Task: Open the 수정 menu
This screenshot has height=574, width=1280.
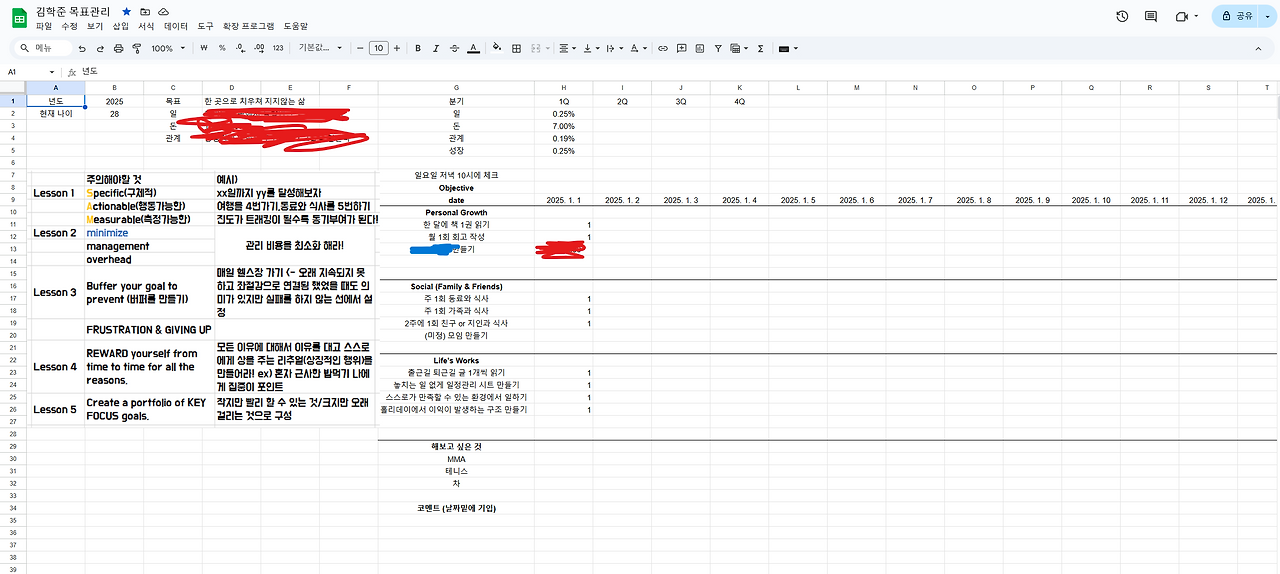Action: [x=70, y=26]
